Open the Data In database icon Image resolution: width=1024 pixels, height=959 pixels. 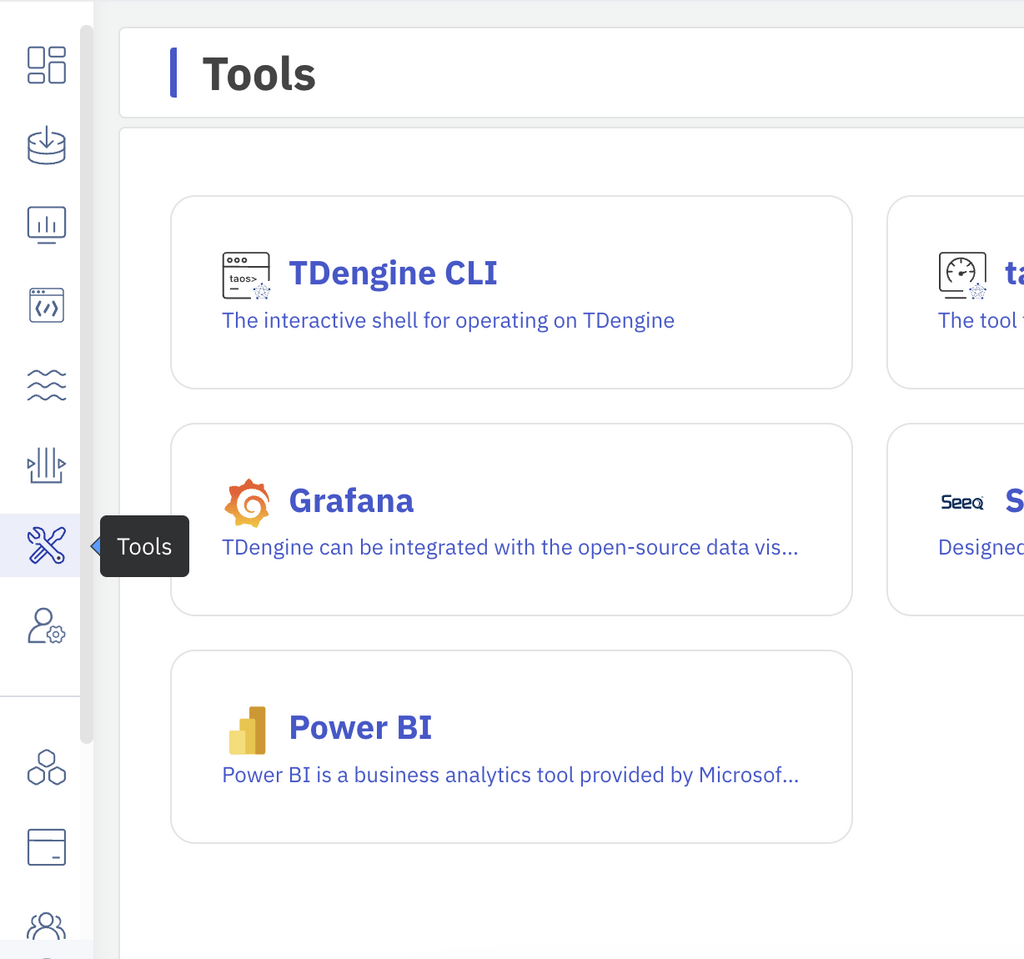45,145
